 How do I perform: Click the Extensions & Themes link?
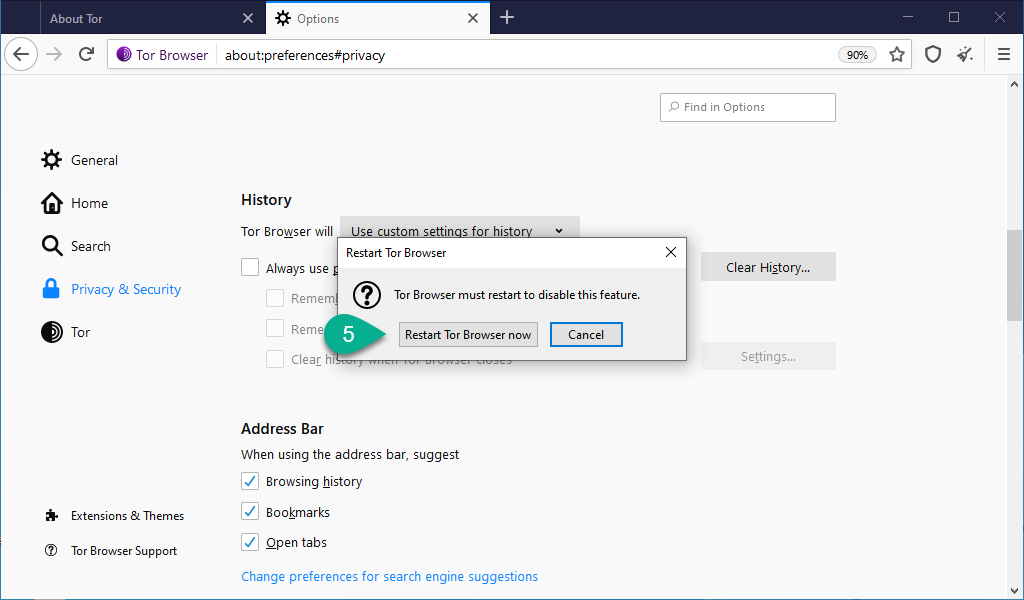[114, 516]
